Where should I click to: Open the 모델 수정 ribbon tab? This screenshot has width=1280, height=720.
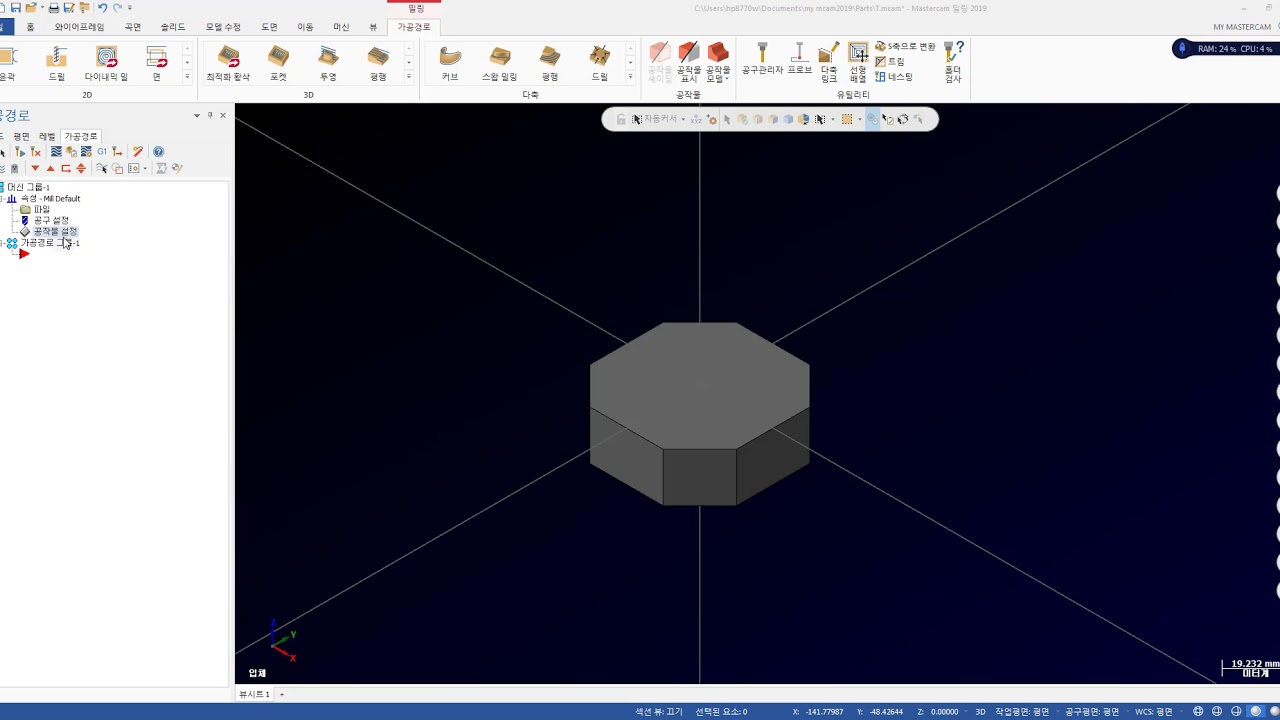tap(223, 27)
